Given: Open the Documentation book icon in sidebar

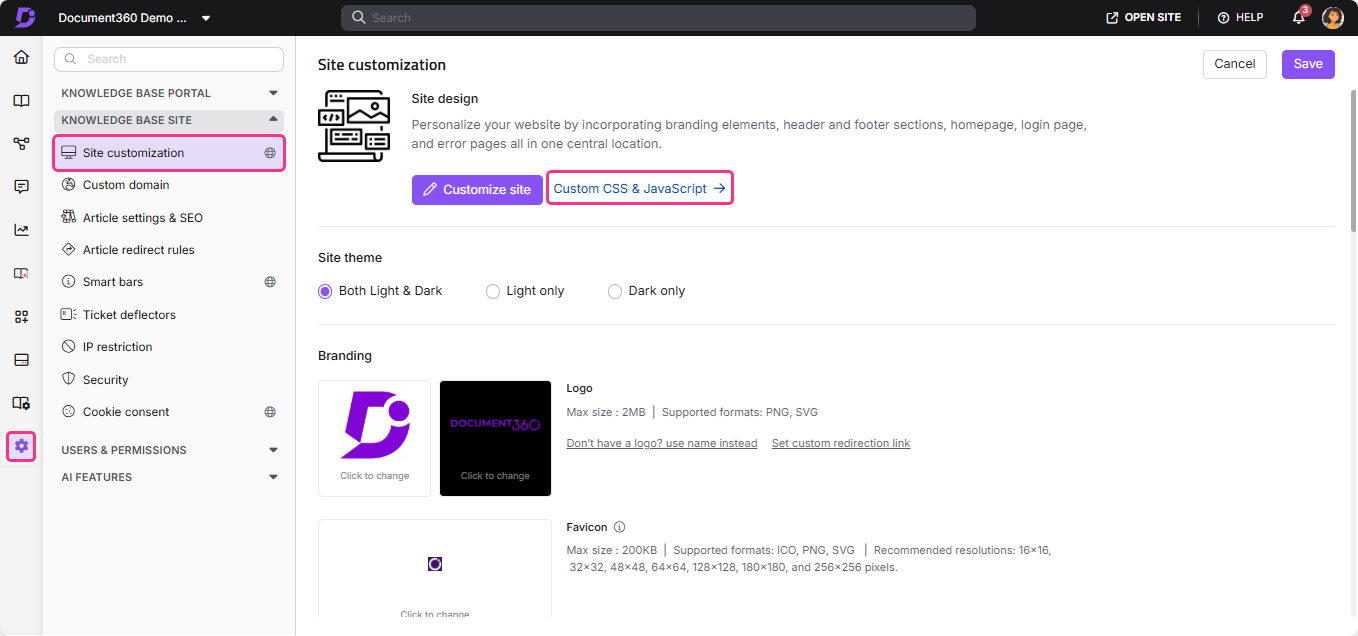Looking at the screenshot, I should click(x=21, y=100).
